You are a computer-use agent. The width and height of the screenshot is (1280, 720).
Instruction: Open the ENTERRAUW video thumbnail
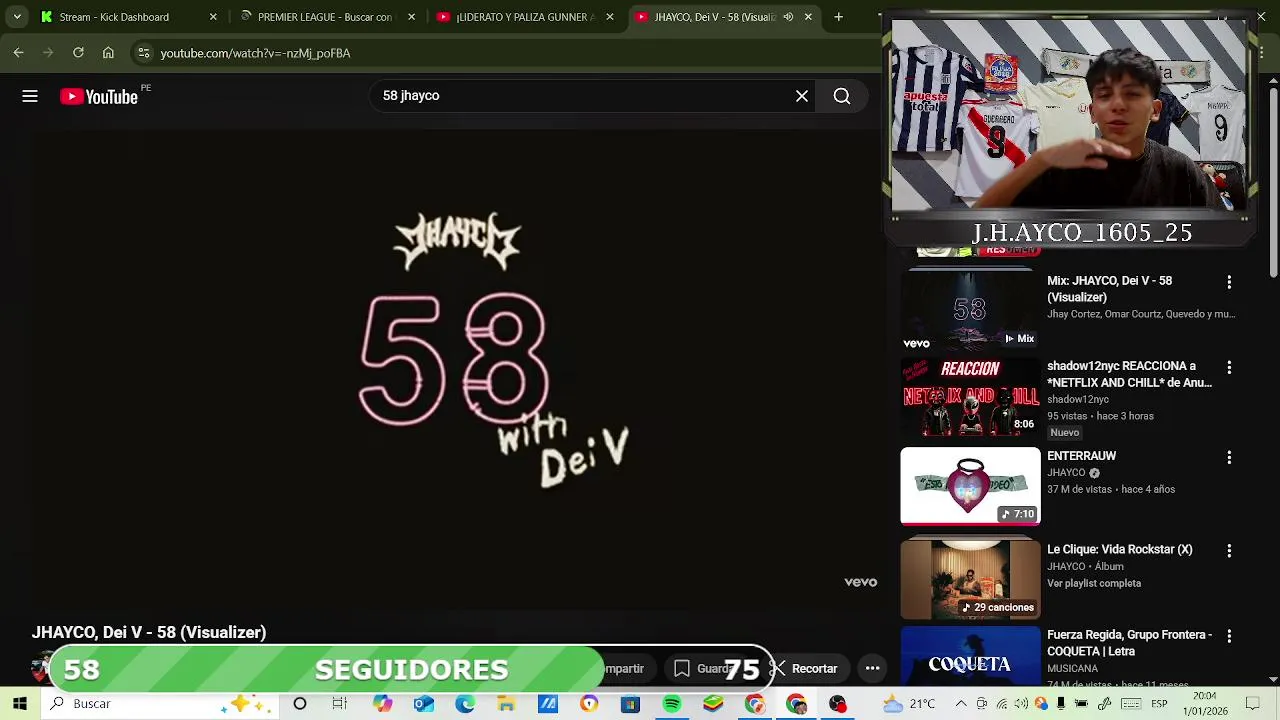pos(970,486)
